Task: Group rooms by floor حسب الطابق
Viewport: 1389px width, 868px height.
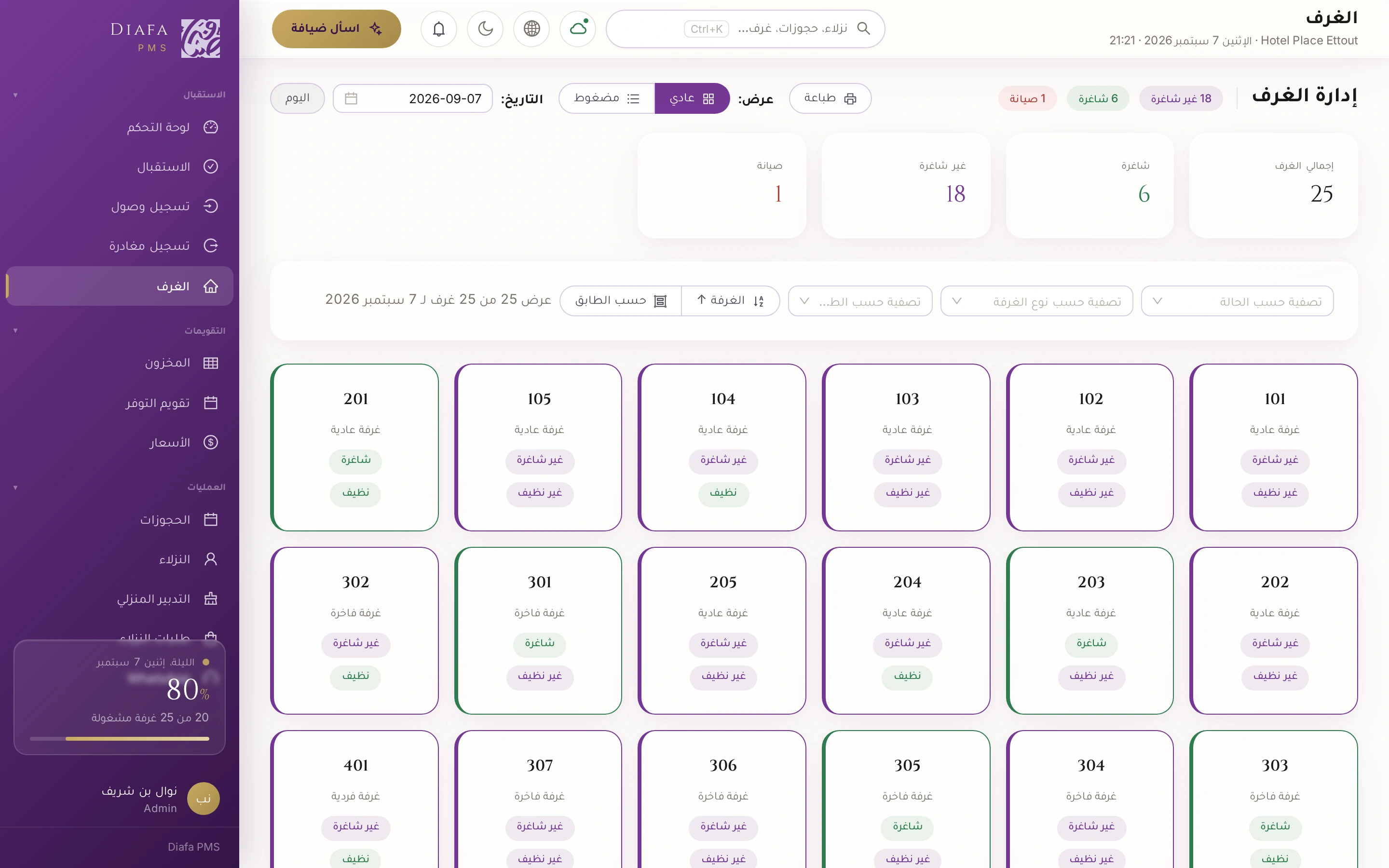Action: pos(620,301)
